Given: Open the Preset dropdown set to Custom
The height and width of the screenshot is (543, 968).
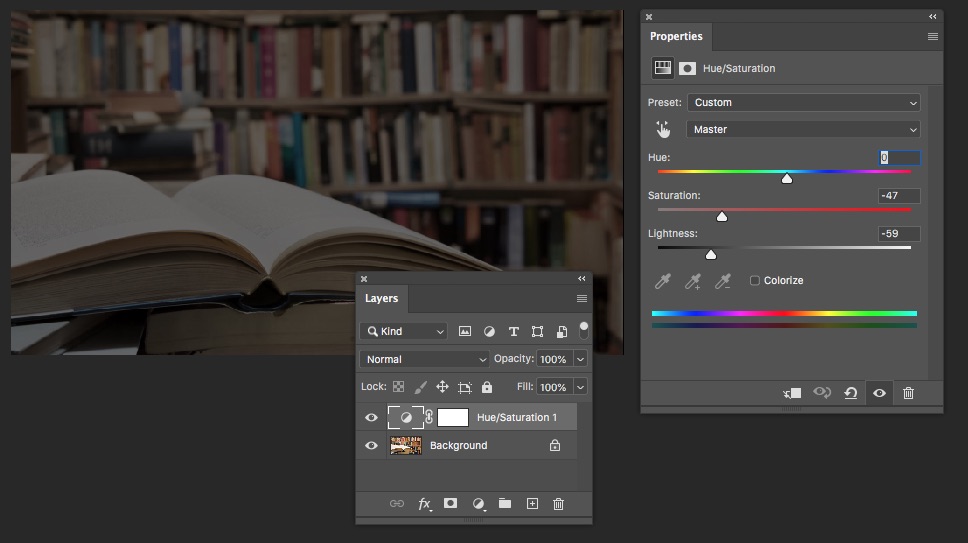Looking at the screenshot, I should pyautogui.click(x=802, y=102).
